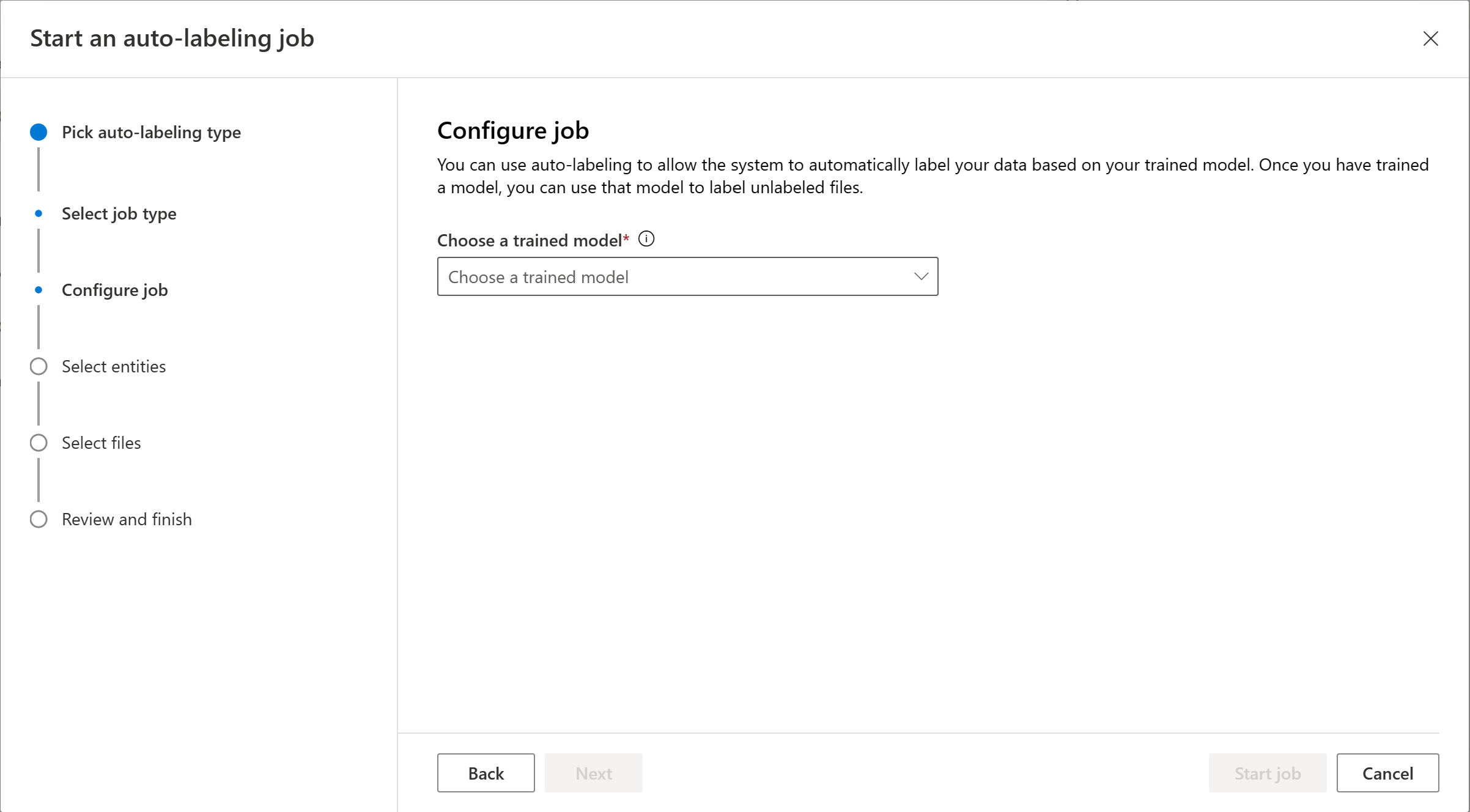Click the filled blue circle for Pick auto-labeling type
The image size is (1470, 812).
click(39, 132)
